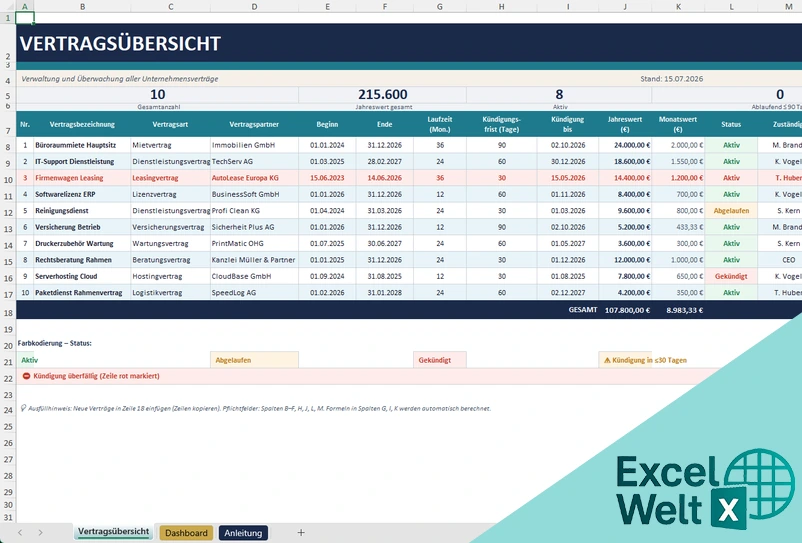
Task: Select cell Büroraummiete Hauptsitz
Action: [82, 145]
